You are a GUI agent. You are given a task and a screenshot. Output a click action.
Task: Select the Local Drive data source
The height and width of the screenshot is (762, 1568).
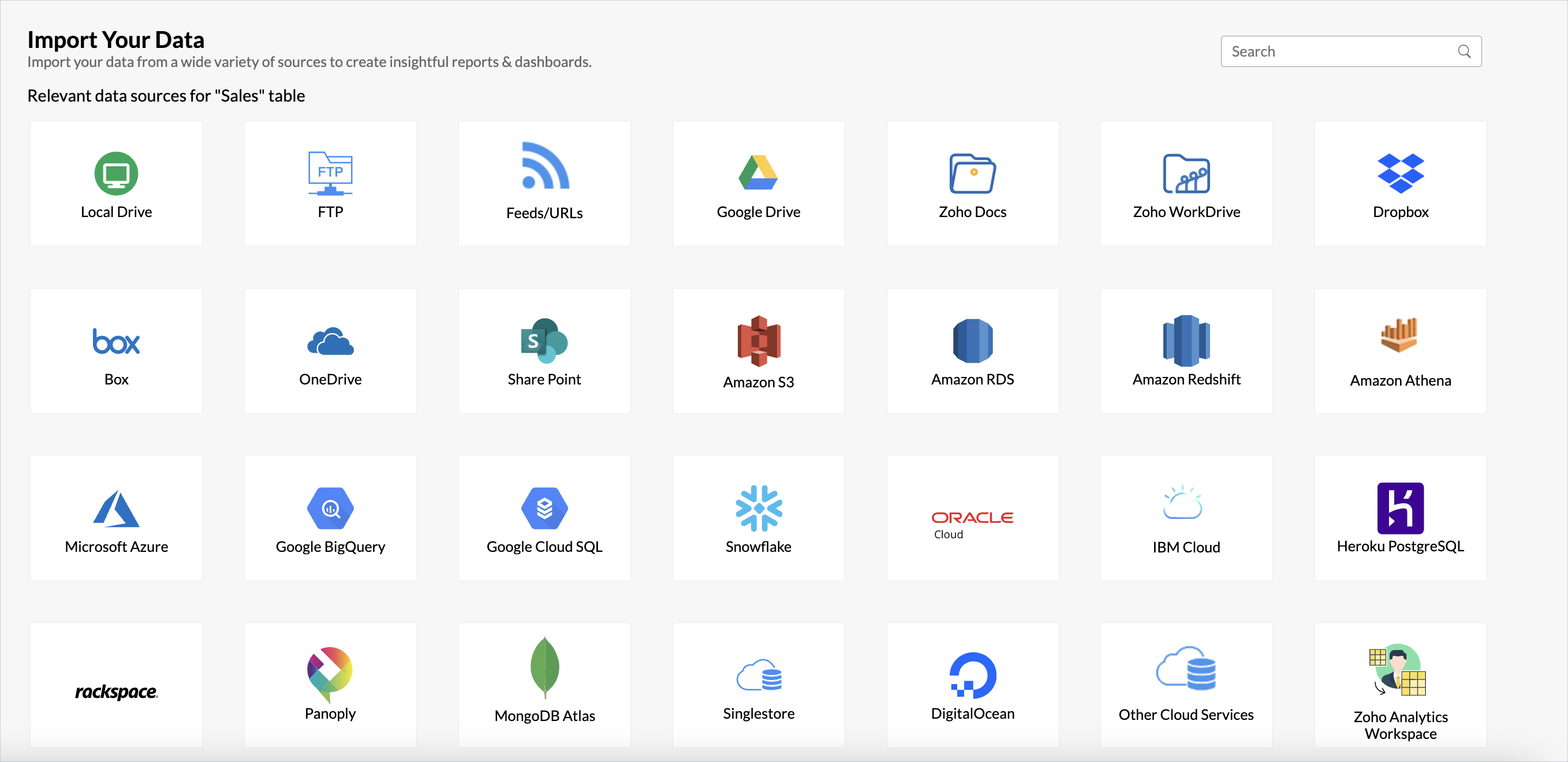click(x=115, y=183)
